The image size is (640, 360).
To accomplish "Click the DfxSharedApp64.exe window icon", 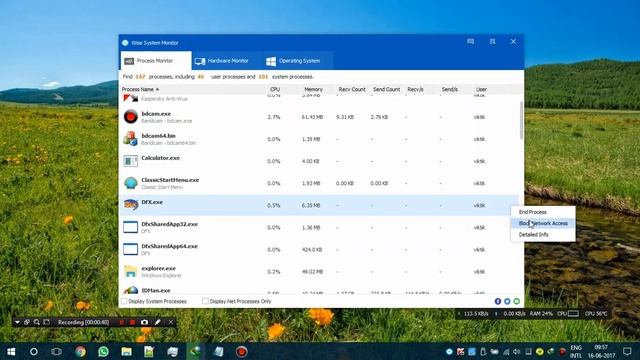I will [x=131, y=249].
